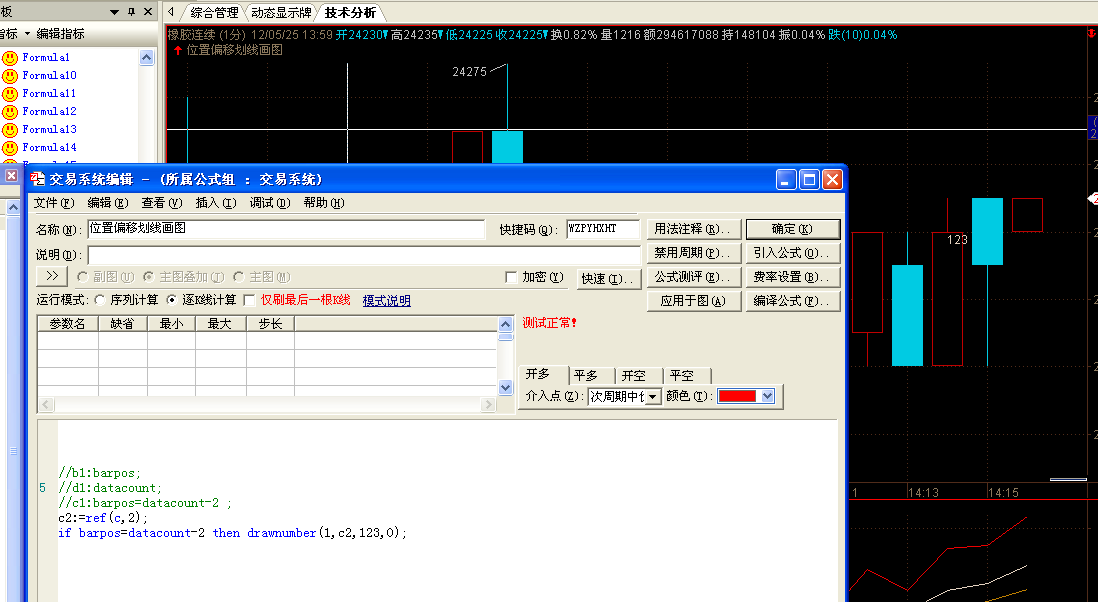The height and width of the screenshot is (602, 1098).
Task: Click the pin icon on the side panel header
Action: tap(132, 12)
